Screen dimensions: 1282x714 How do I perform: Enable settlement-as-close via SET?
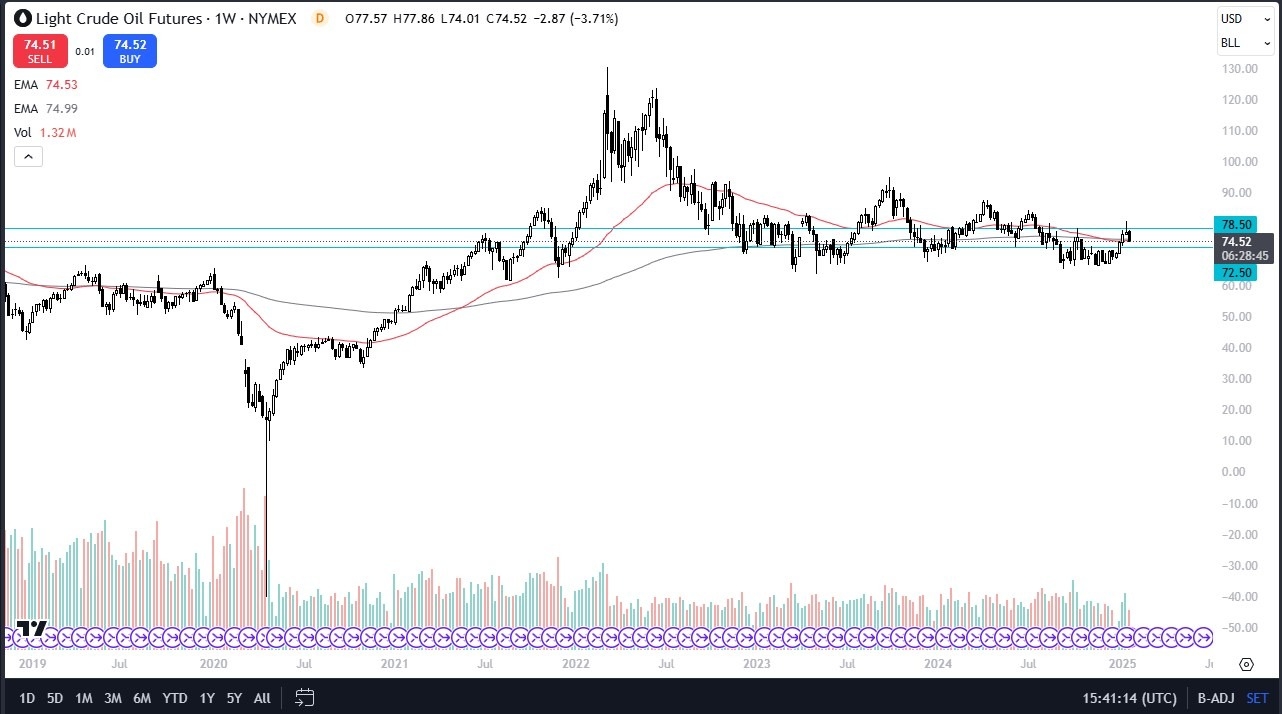click(x=1256, y=698)
